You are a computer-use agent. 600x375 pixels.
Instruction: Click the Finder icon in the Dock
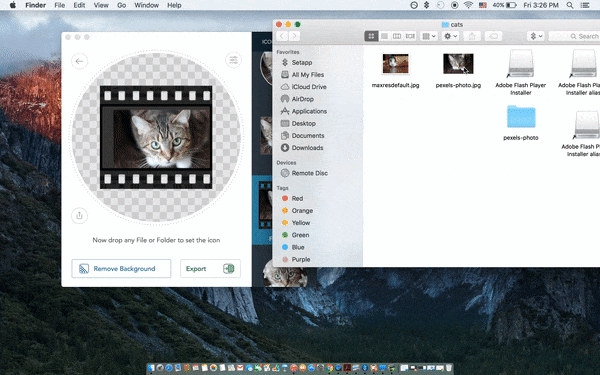tap(152, 368)
